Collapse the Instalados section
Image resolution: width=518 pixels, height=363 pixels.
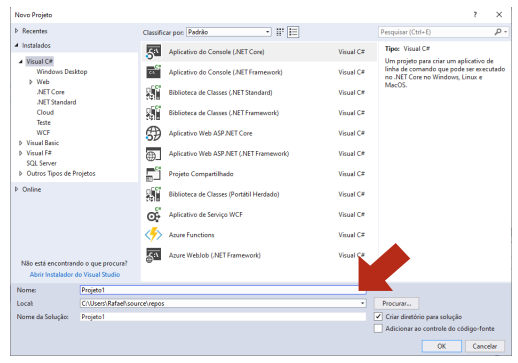click(x=16, y=45)
